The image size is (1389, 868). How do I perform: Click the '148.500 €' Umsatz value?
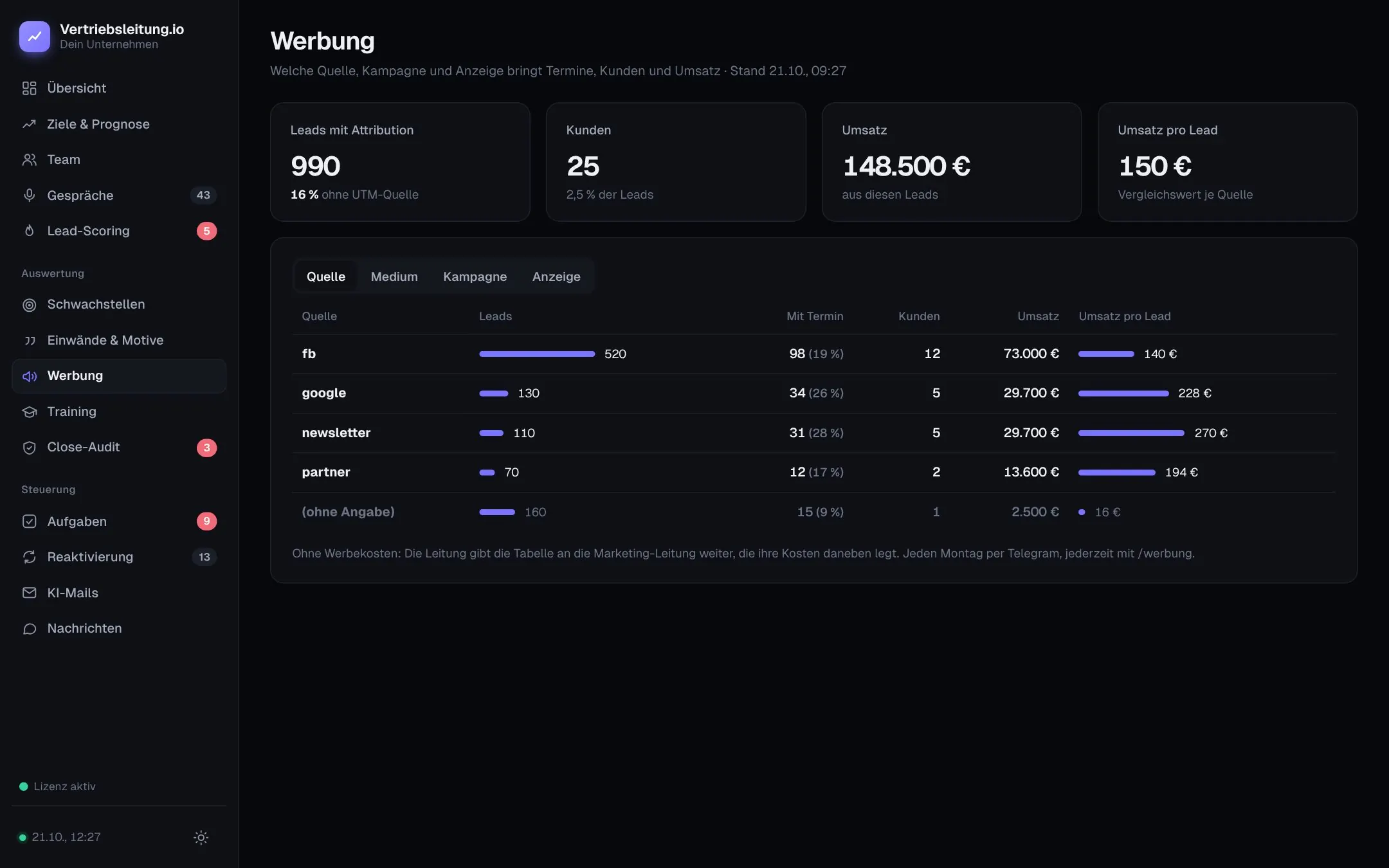(907, 166)
